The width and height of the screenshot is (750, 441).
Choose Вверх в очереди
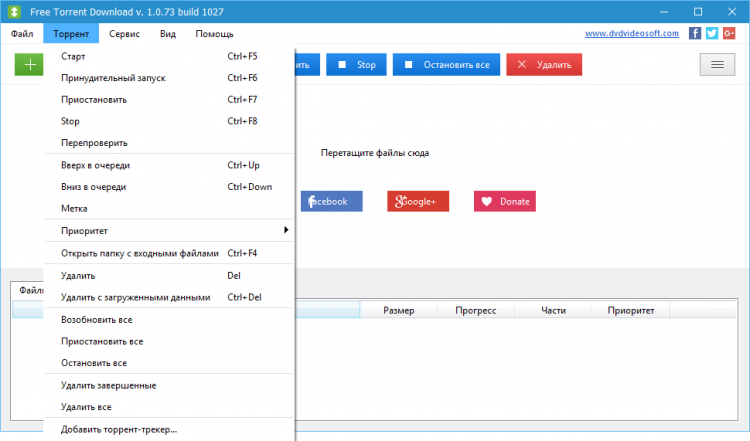[x=169, y=165]
